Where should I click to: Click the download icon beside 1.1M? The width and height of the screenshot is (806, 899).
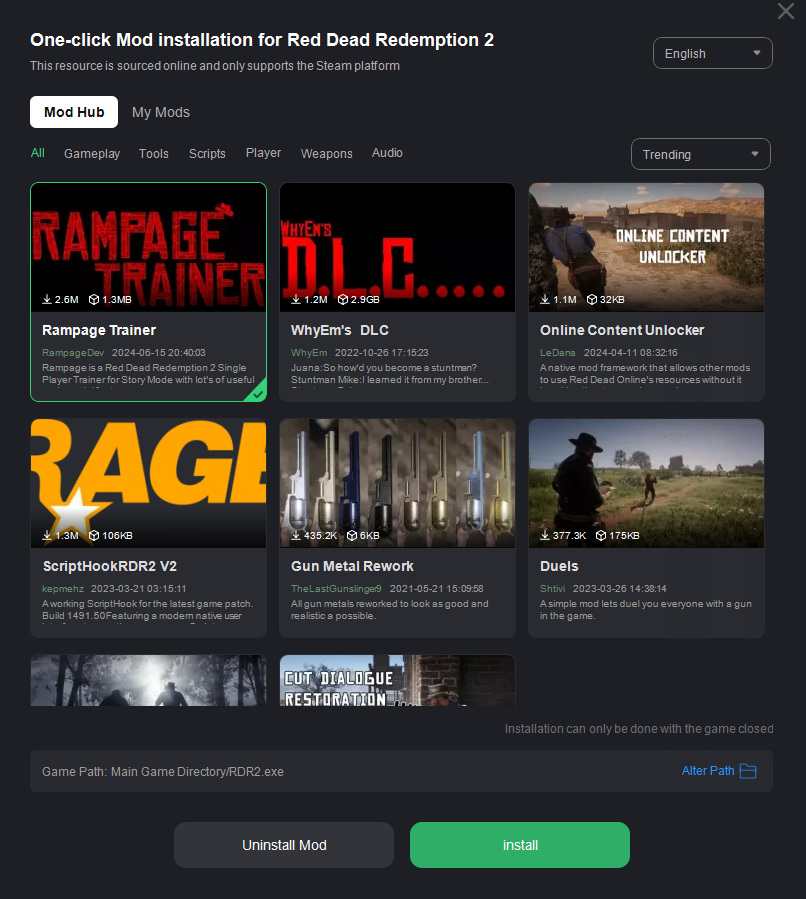point(545,299)
